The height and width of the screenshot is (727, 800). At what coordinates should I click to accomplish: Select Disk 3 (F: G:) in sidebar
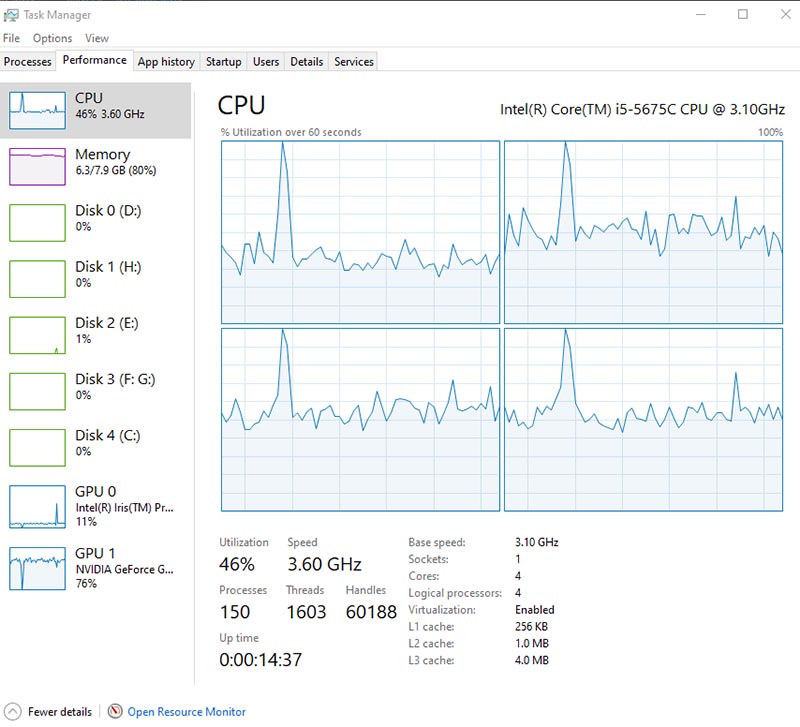click(x=95, y=391)
